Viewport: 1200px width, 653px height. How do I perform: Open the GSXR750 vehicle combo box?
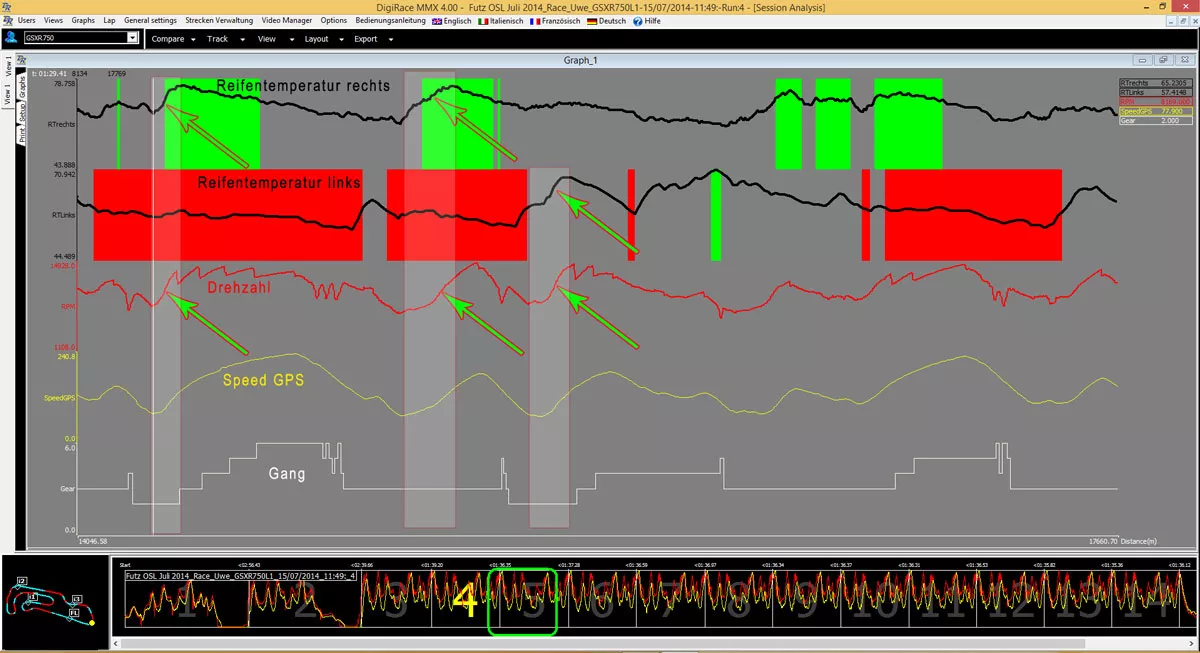click(79, 38)
